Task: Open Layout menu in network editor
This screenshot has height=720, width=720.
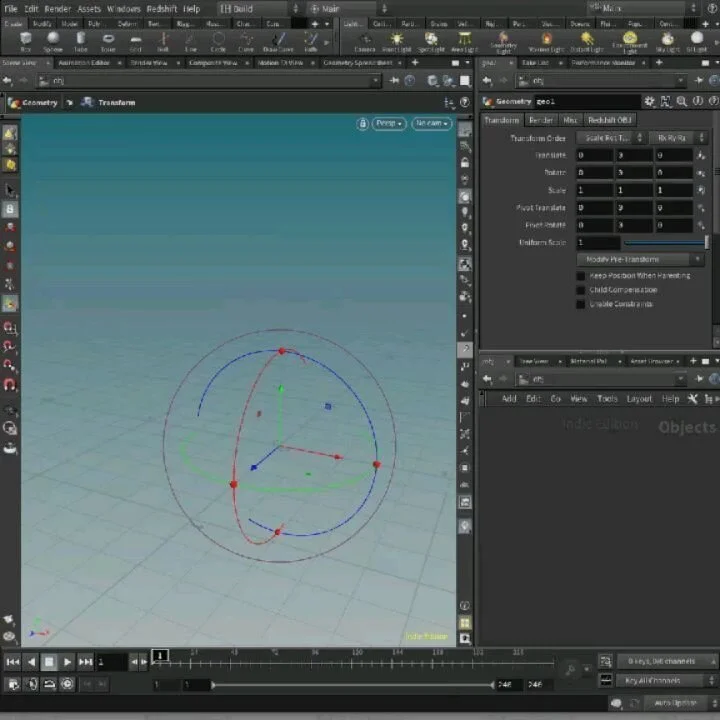Action: tap(639, 399)
